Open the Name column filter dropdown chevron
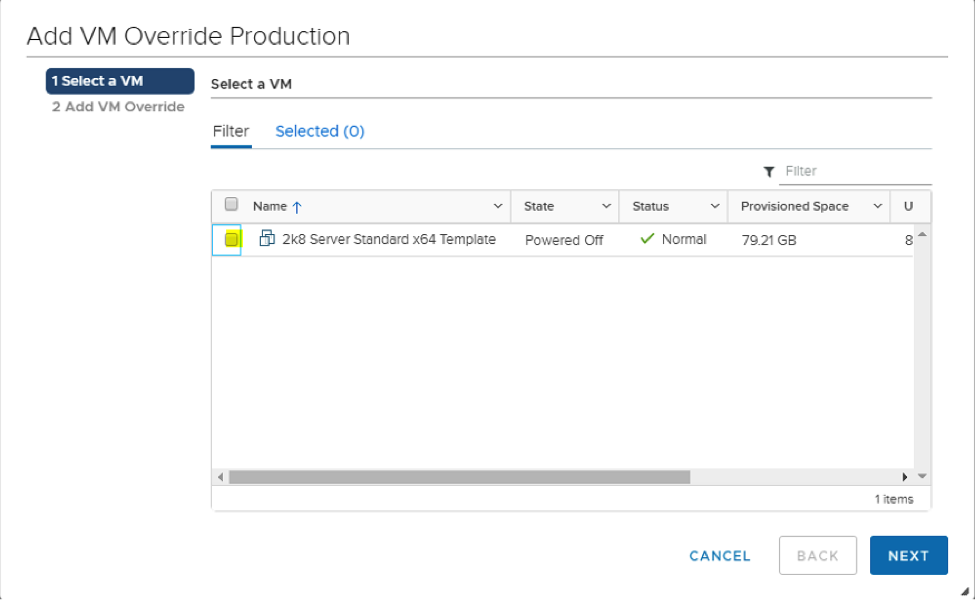Image resolution: width=975 pixels, height=600 pixels. (x=498, y=206)
